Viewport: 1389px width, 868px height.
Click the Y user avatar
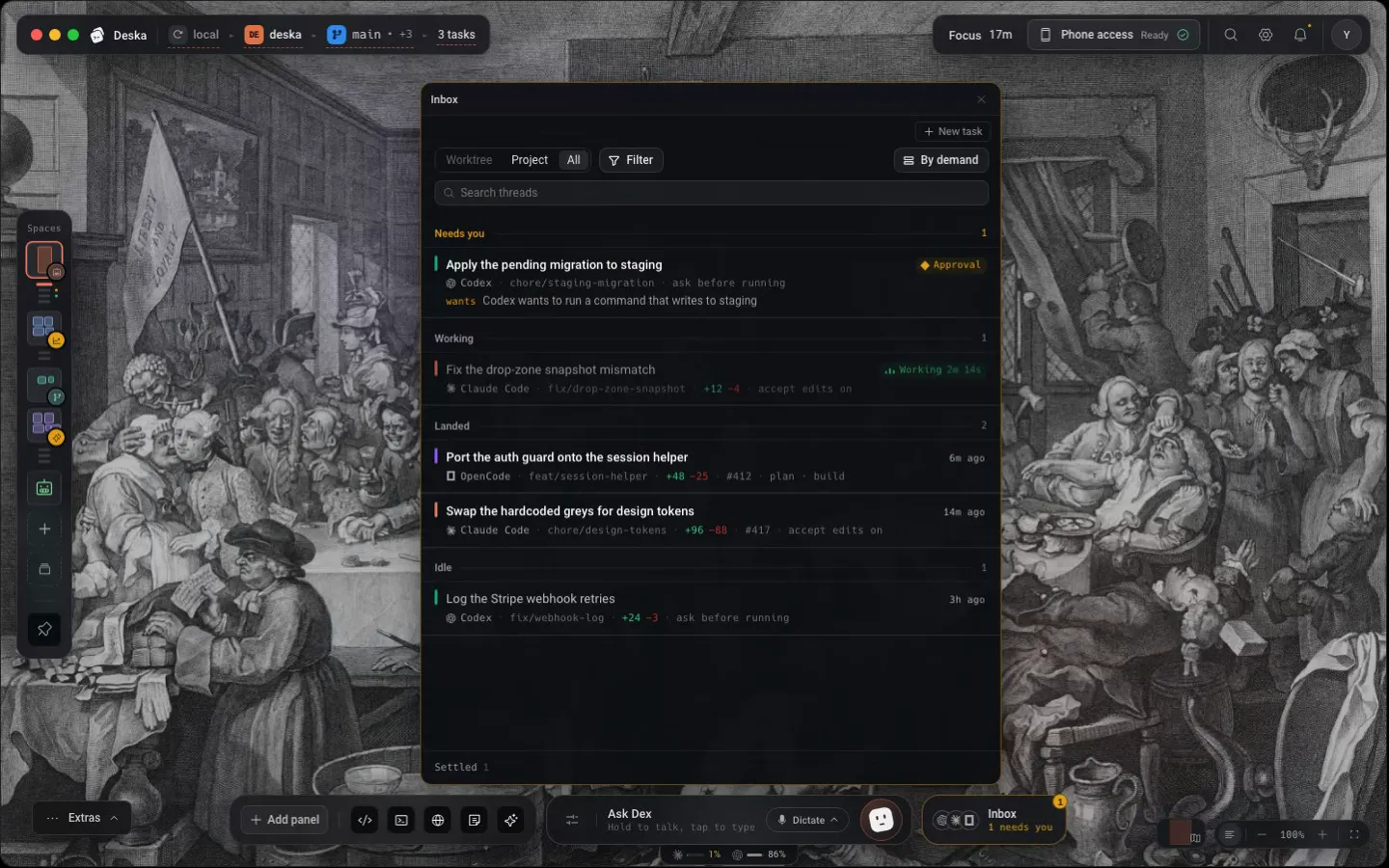click(1347, 35)
